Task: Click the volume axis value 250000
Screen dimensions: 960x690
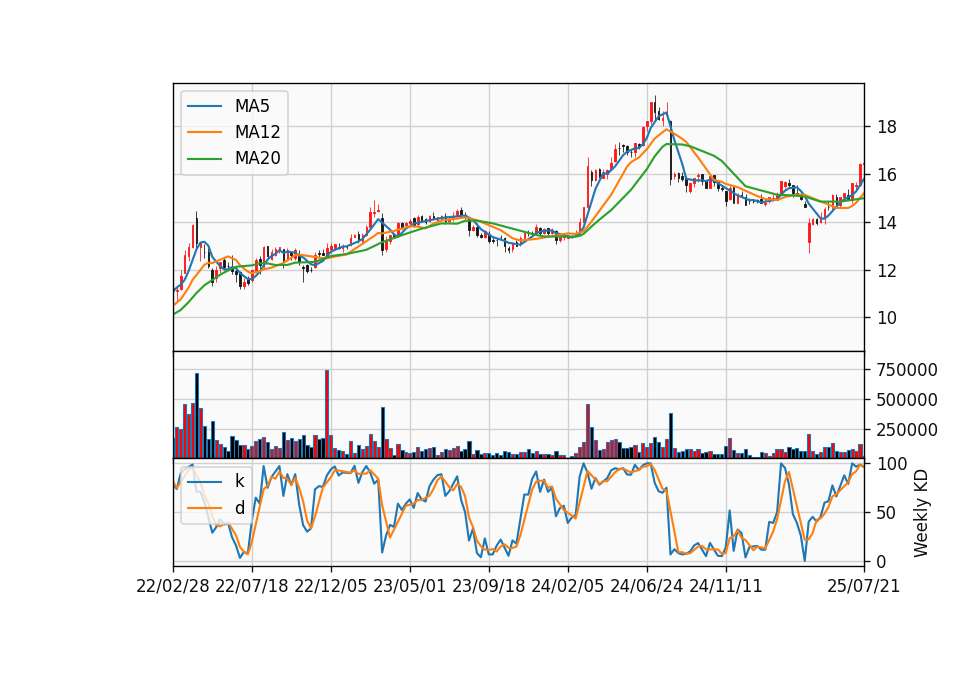Action: coord(907,430)
